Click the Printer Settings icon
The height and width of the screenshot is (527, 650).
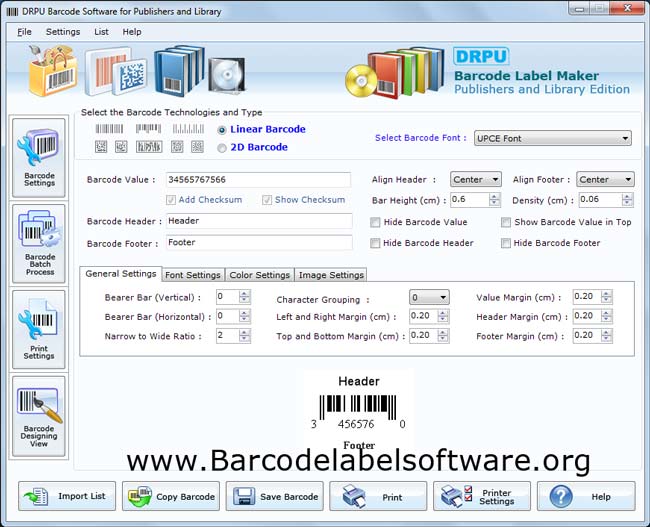pos(456,496)
